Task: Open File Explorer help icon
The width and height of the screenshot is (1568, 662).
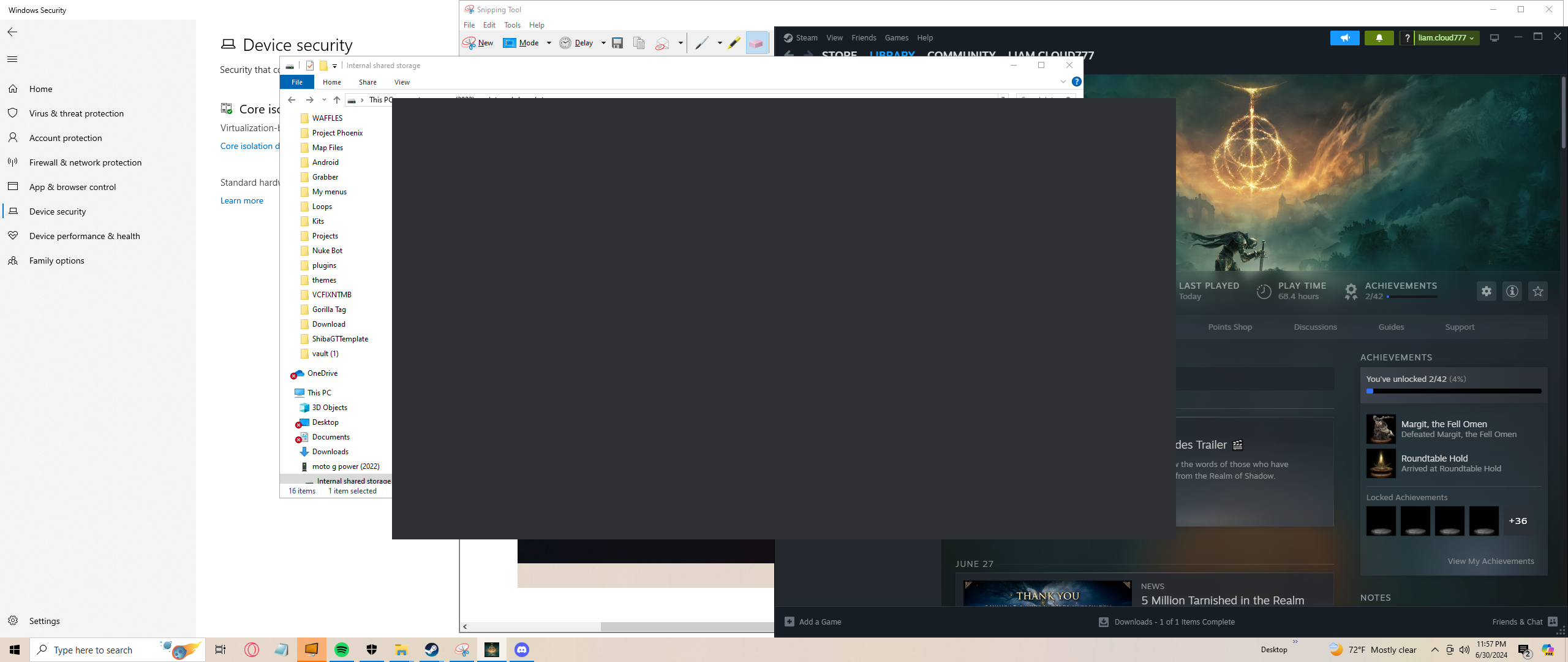Action: (1076, 82)
